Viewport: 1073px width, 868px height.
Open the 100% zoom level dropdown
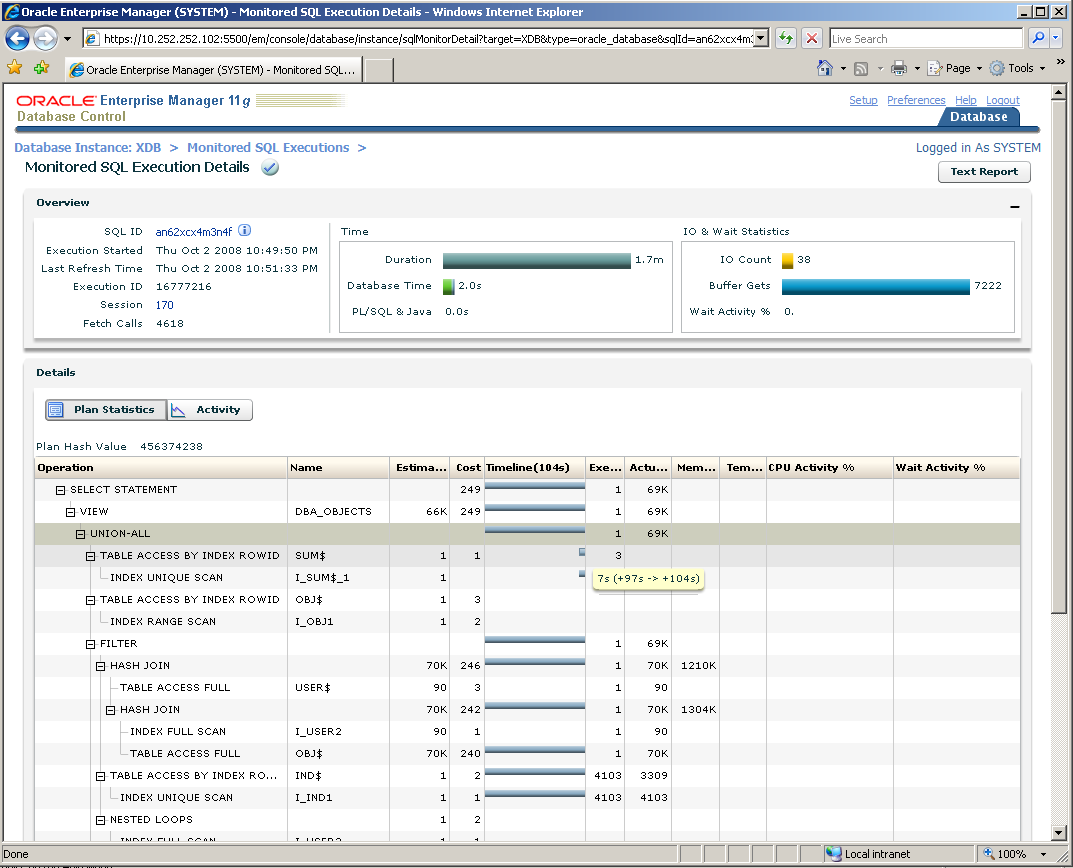pyautogui.click(x=1044, y=854)
